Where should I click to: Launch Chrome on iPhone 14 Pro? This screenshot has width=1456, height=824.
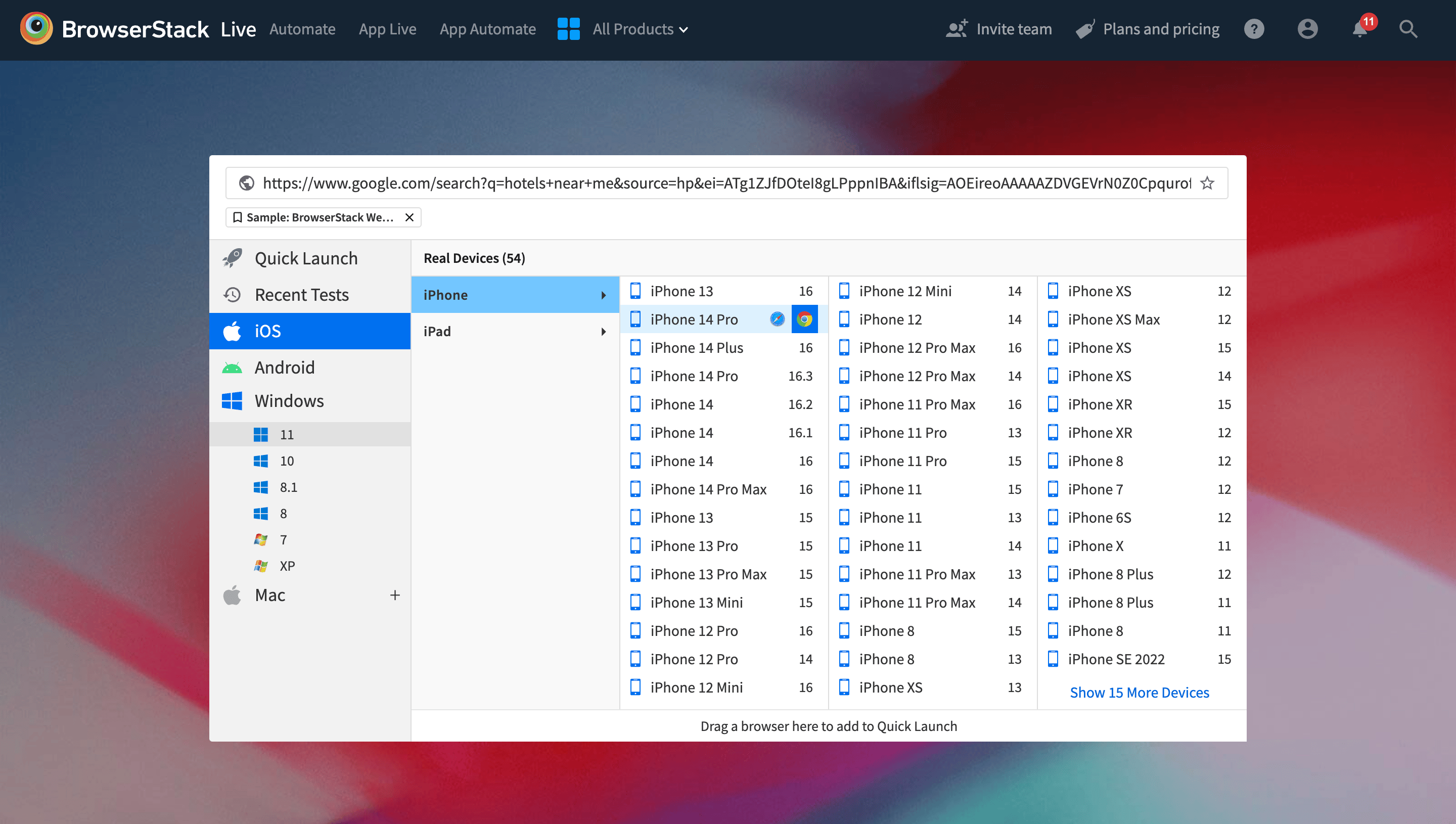click(x=804, y=319)
